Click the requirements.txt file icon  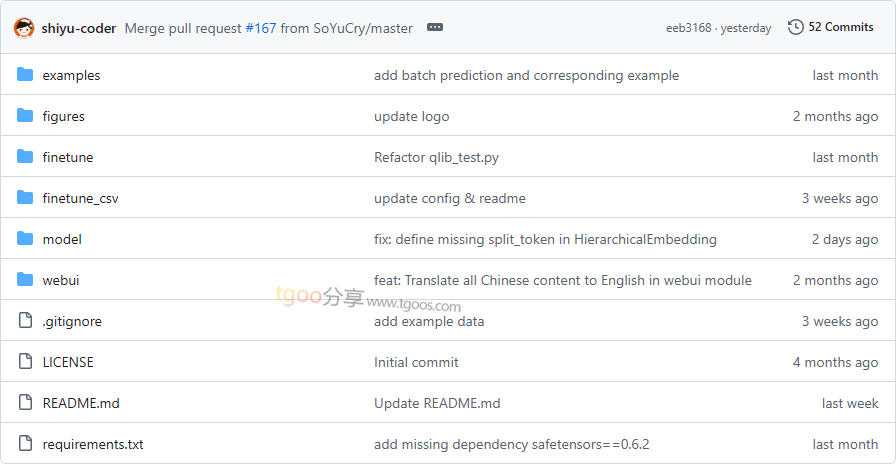click(25, 444)
